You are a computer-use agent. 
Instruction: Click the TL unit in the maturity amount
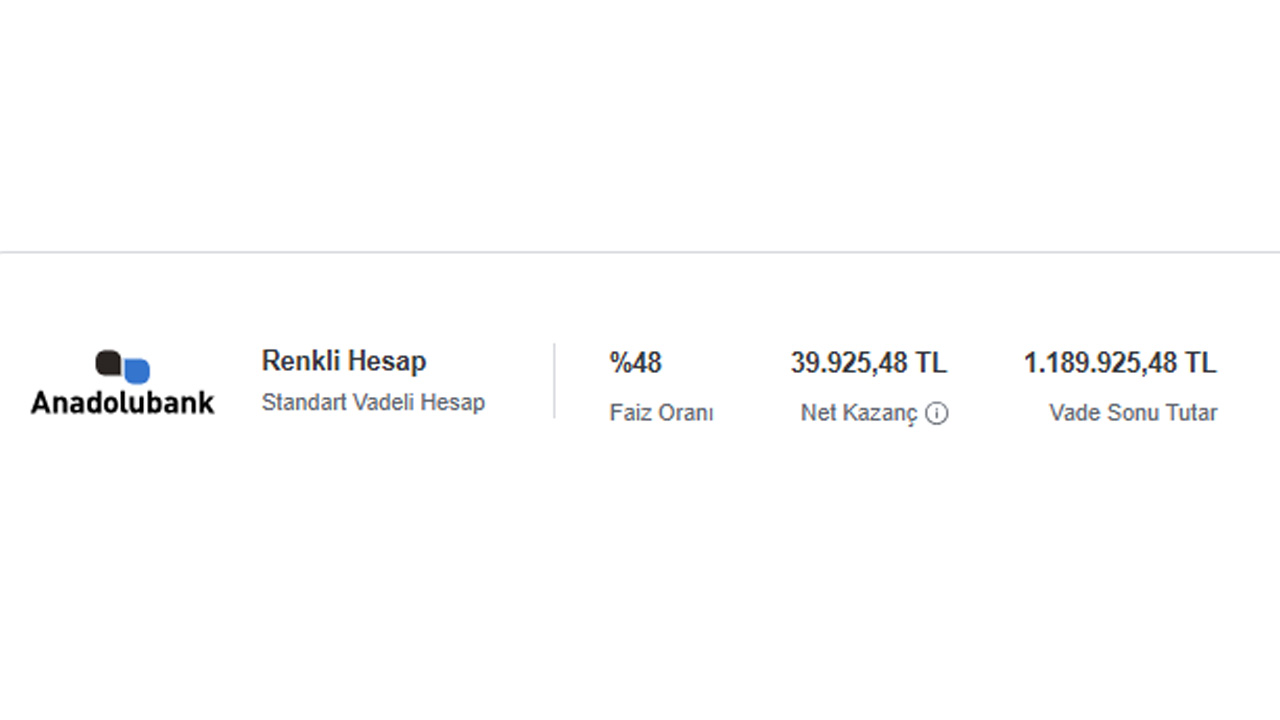(1199, 363)
